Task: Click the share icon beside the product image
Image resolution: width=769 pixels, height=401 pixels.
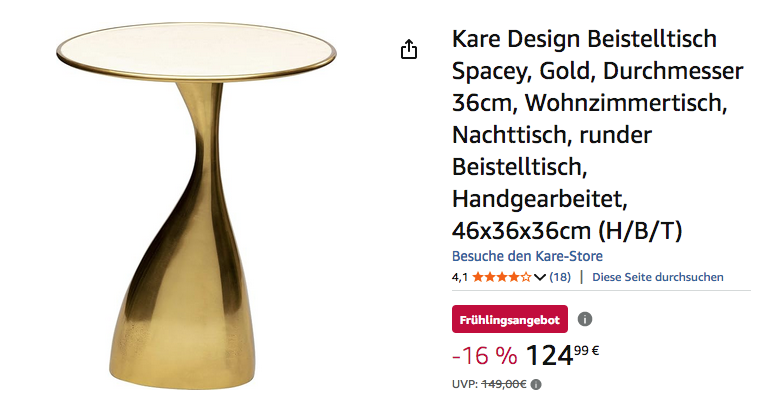Action: pyautogui.click(x=409, y=49)
